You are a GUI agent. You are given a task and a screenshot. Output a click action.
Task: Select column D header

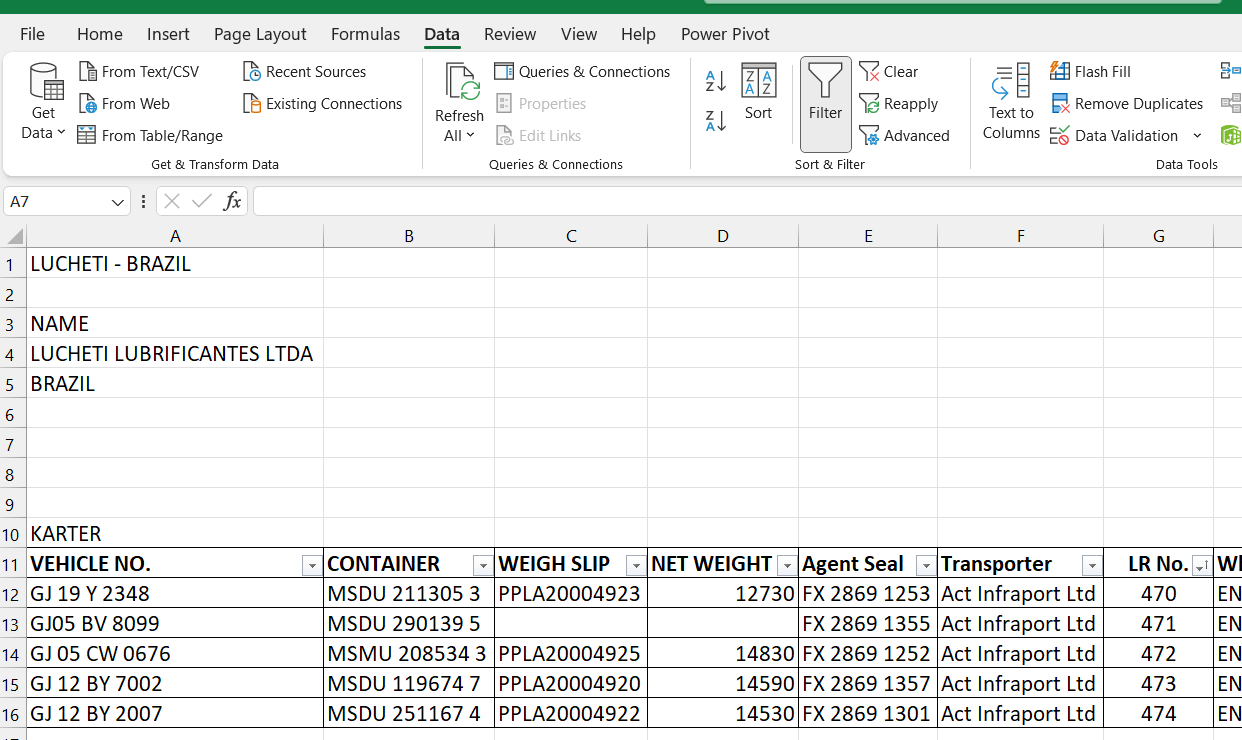pos(723,237)
